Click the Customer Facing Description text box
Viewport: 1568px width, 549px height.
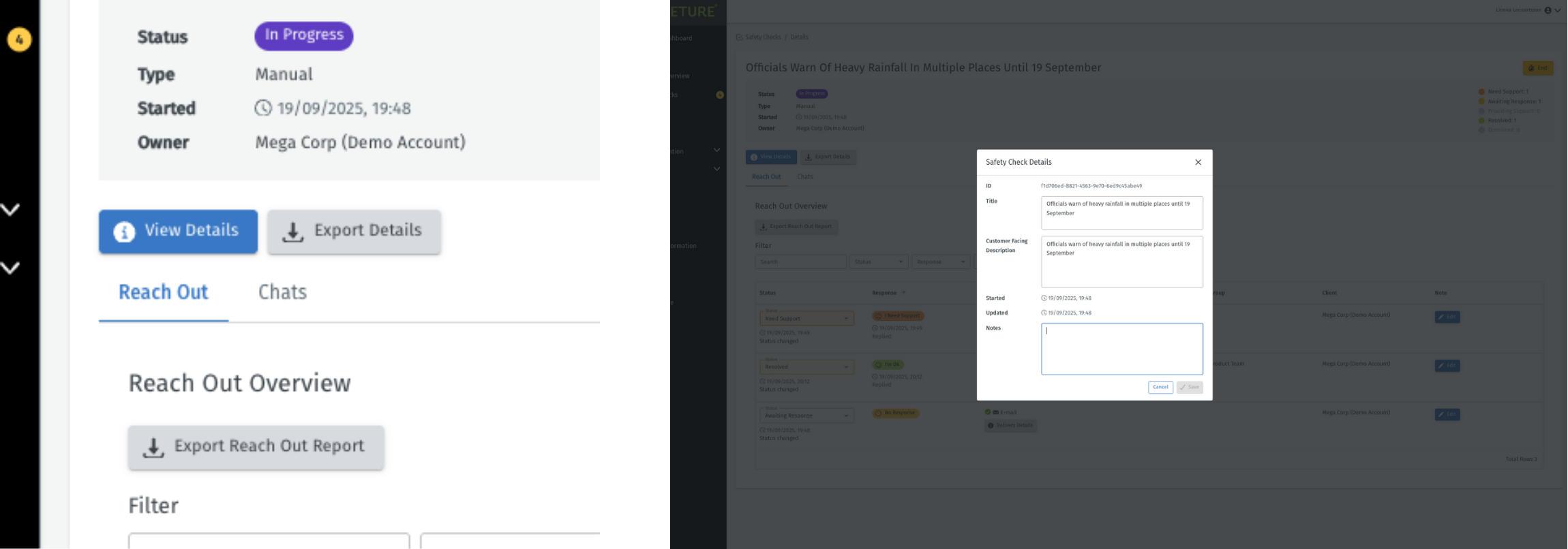(1121, 262)
